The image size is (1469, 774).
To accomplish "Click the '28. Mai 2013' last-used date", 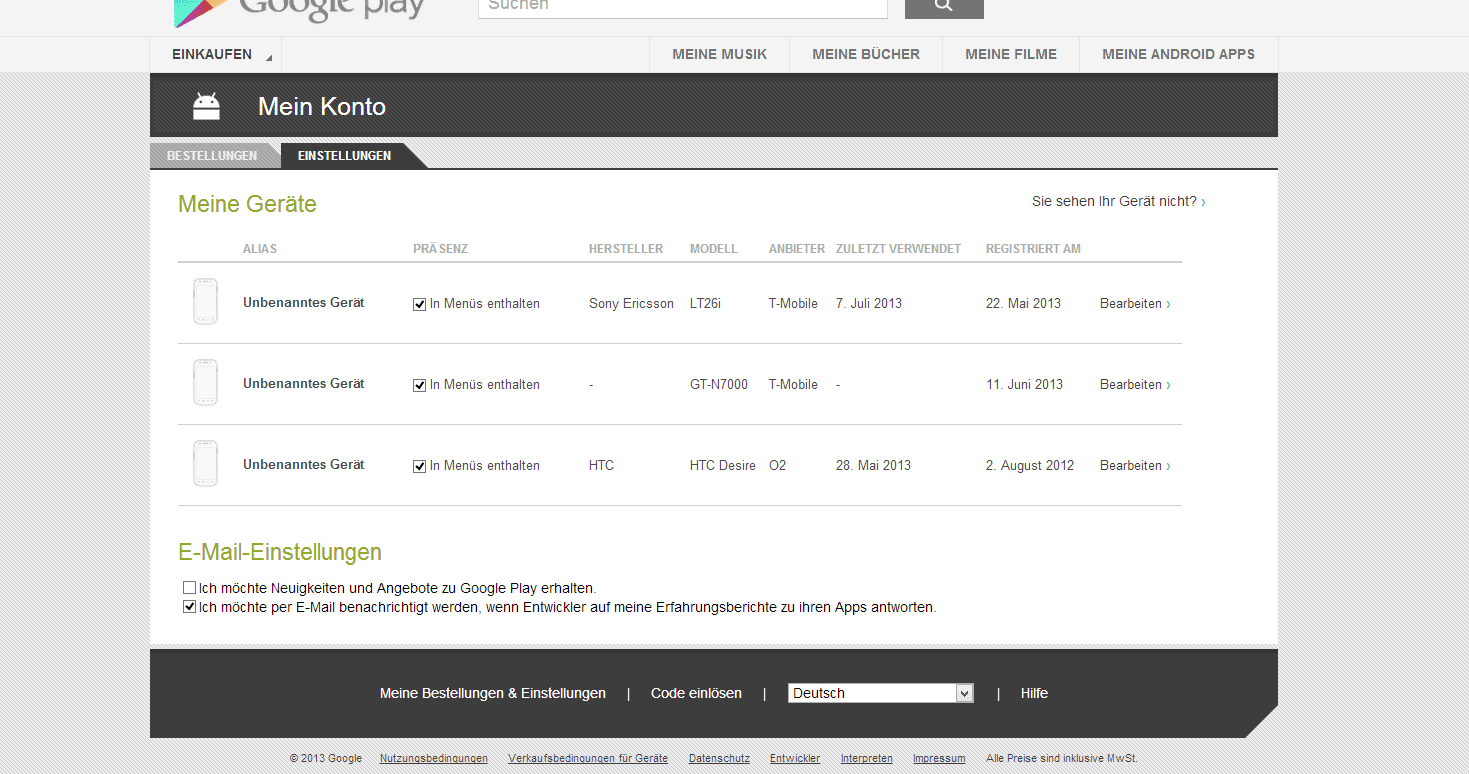I will [873, 466].
